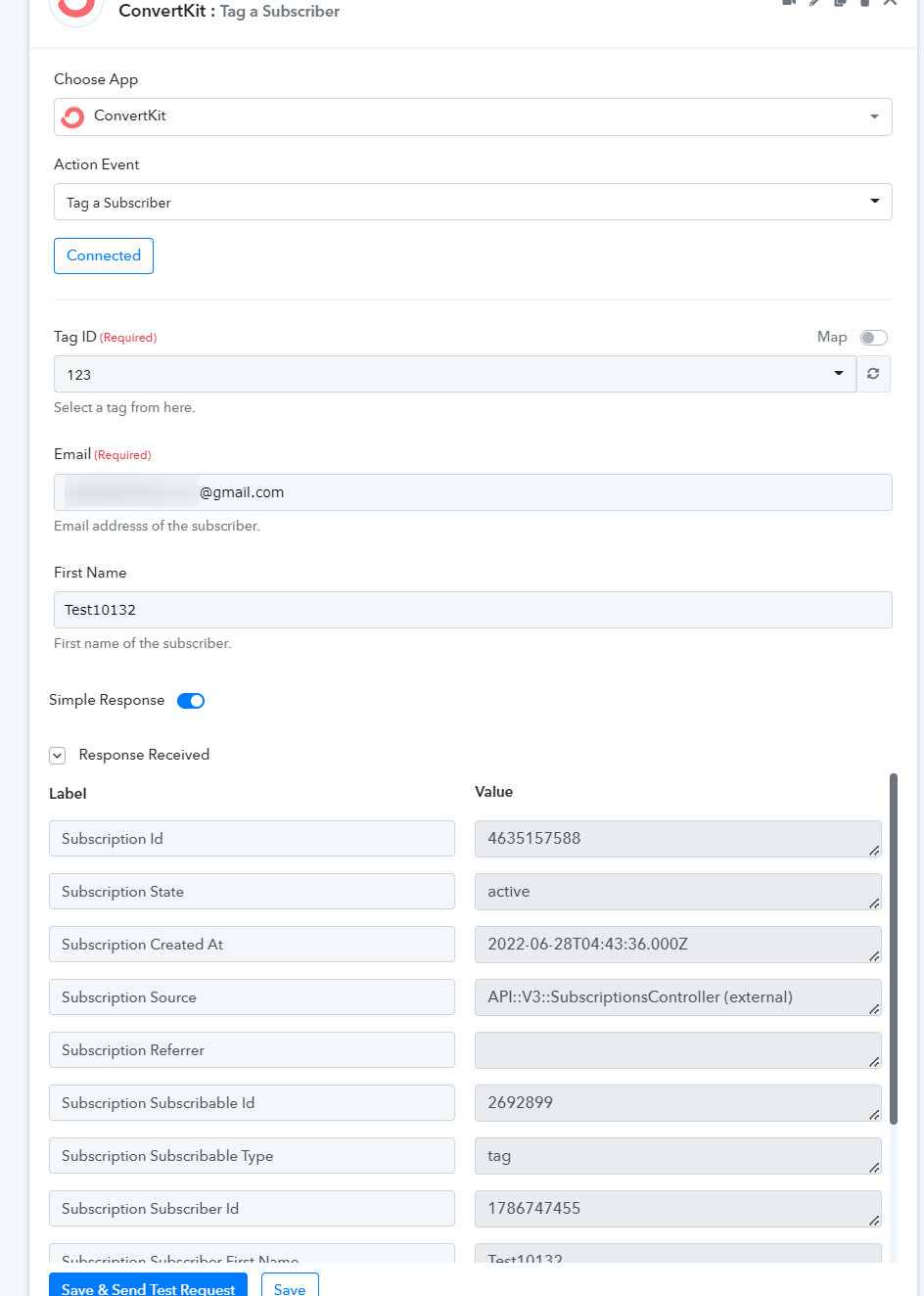Open the Tag ID dropdown showing 123

coord(455,374)
